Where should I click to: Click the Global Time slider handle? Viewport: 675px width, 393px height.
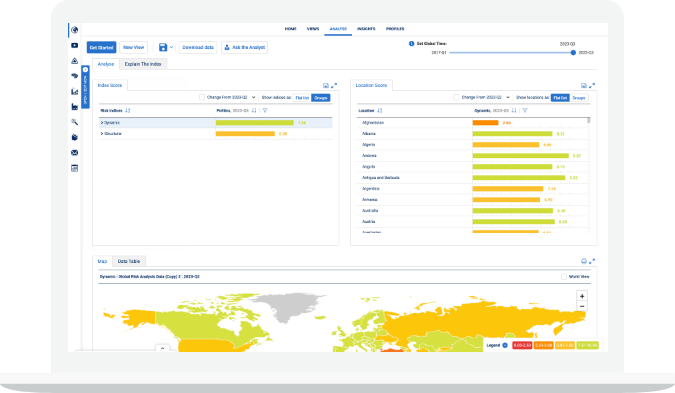[x=573, y=53]
